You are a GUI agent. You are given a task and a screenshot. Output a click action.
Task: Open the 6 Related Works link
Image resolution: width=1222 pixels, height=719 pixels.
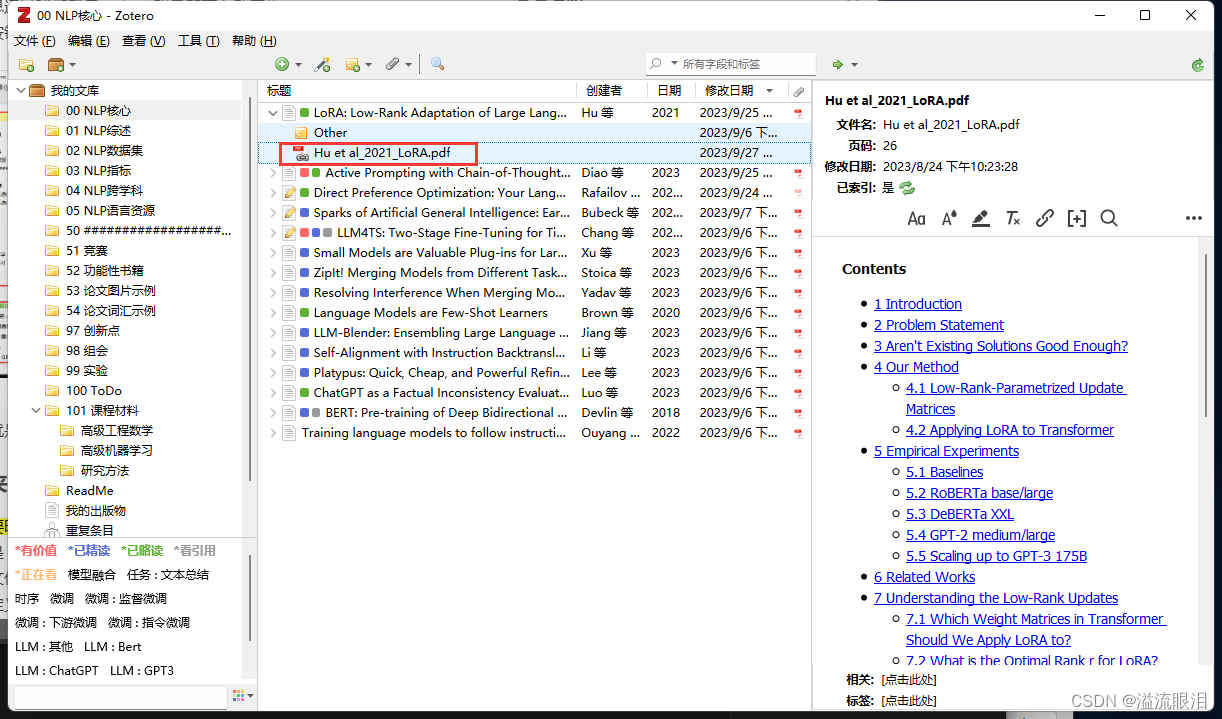924,577
